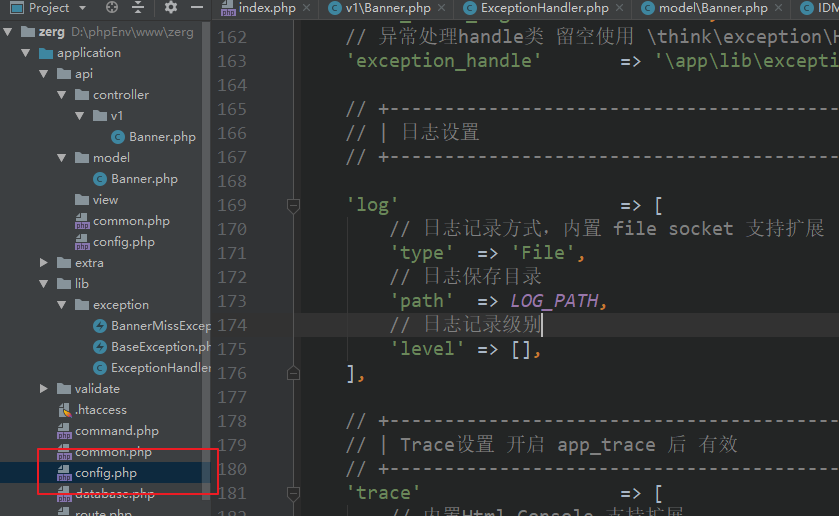
Task: Click the zerg project root folder icon
Action: point(28,32)
